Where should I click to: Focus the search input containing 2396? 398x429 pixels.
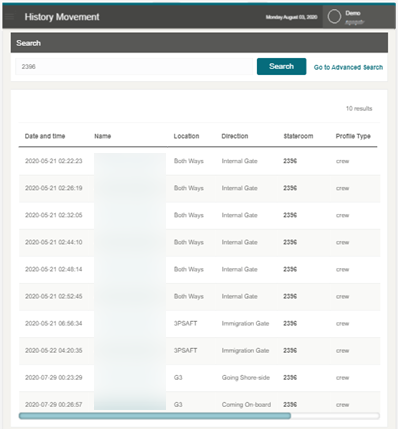click(x=134, y=67)
